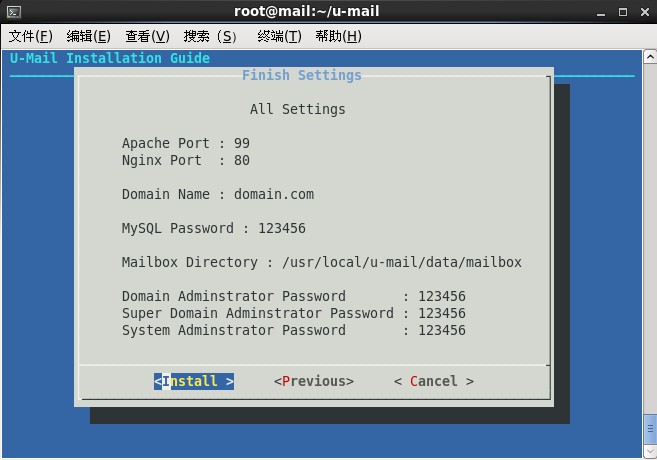Open the 搜索(S) menu

coord(210,36)
